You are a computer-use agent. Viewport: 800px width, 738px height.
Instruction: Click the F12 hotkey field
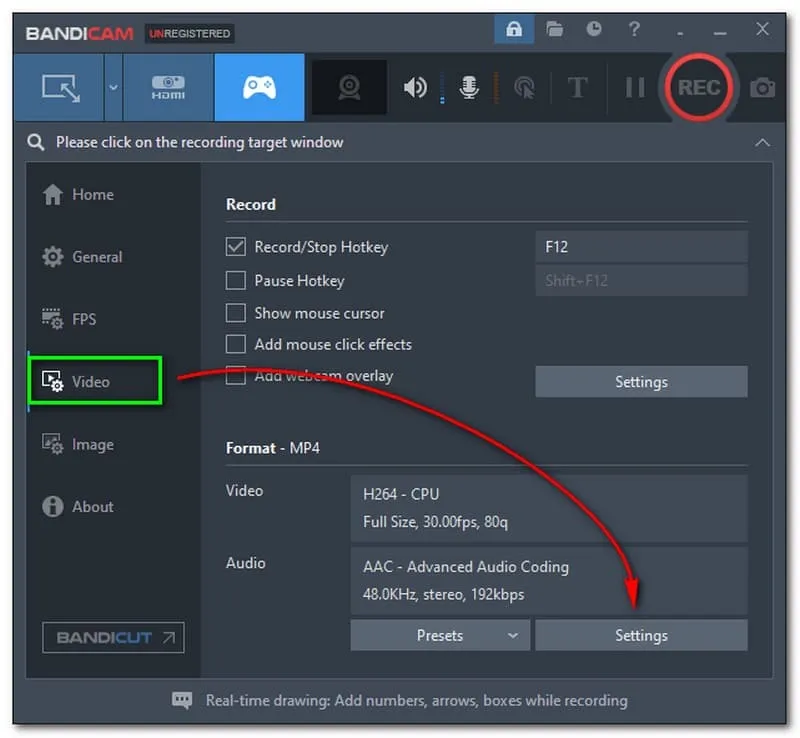point(641,246)
